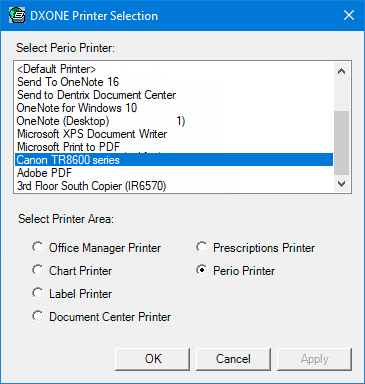The image size is (365, 384).
Task: Pick Microsoft XPS Document Writer entry
Action: point(174,134)
